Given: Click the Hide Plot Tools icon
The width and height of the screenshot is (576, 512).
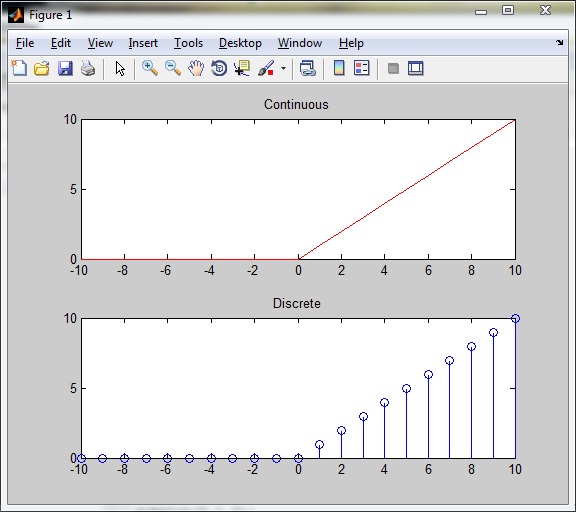Looking at the screenshot, I should (393, 68).
